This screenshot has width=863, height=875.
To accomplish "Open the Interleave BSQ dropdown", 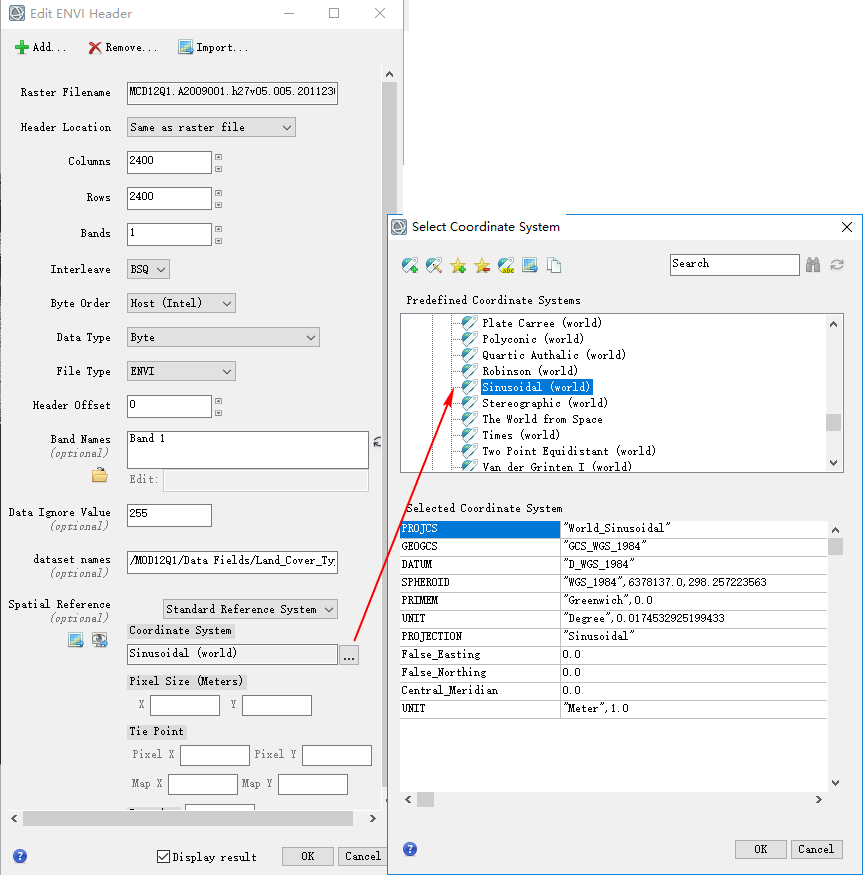I will click(148, 270).
